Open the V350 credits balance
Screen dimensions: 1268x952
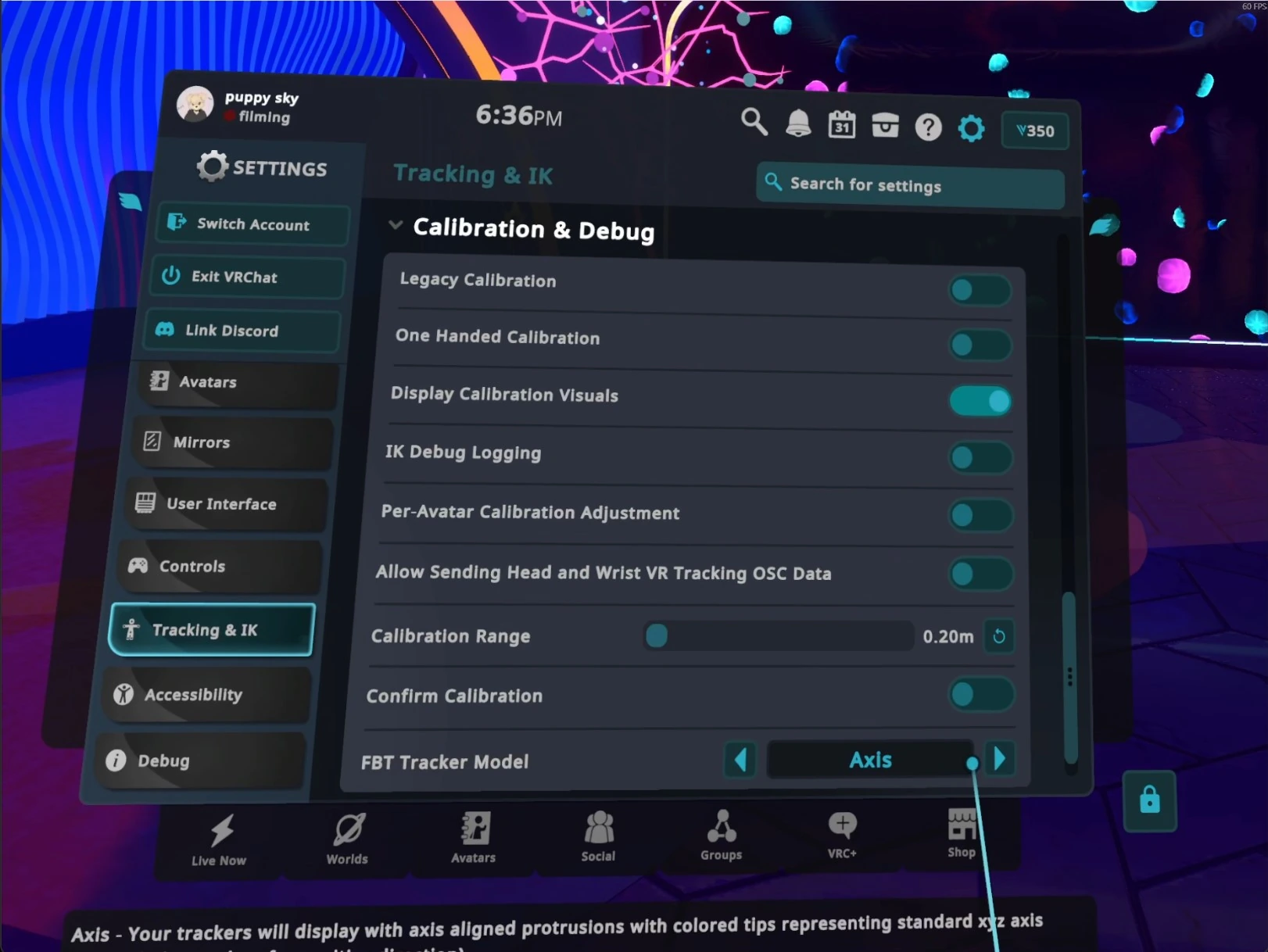coord(1034,131)
